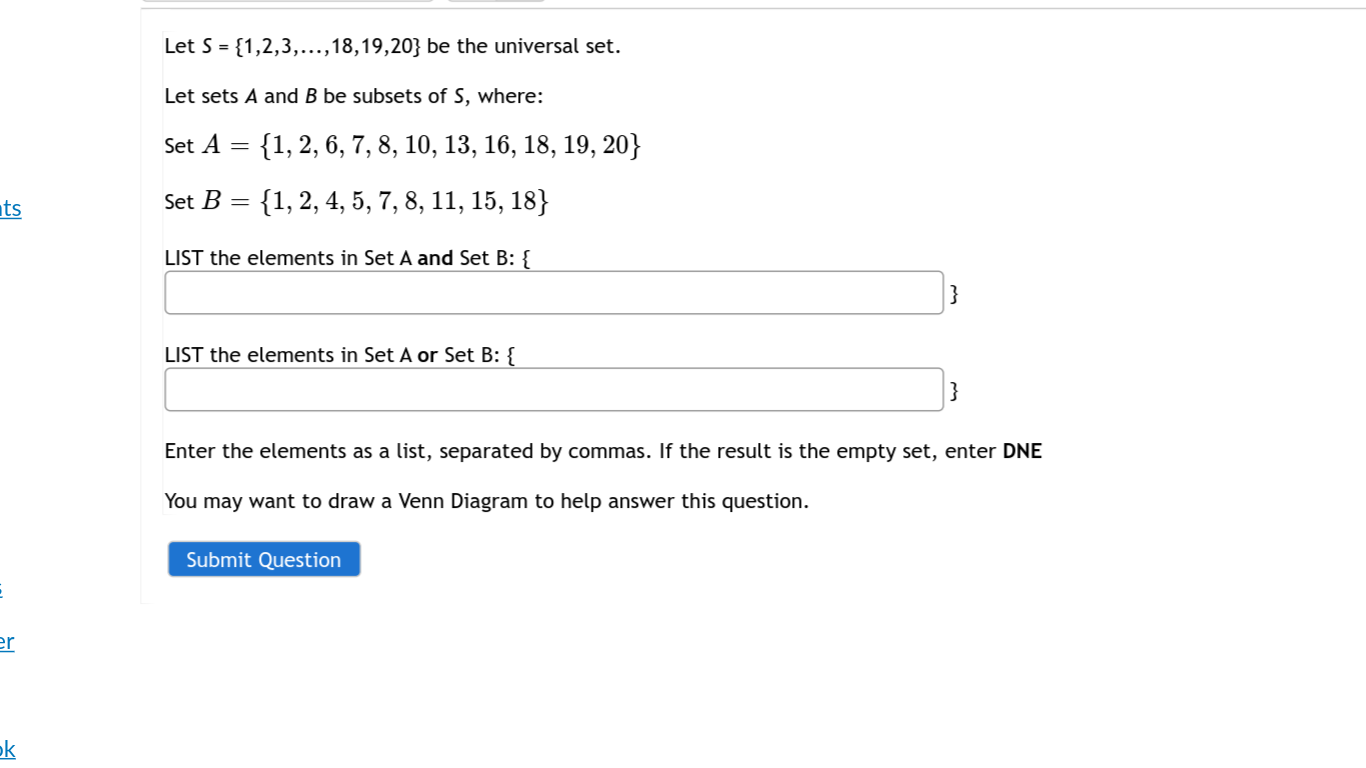Click the 'LIST the elements in Set A or Set B' label
Screen dimensions: 1366x768
coord(339,354)
